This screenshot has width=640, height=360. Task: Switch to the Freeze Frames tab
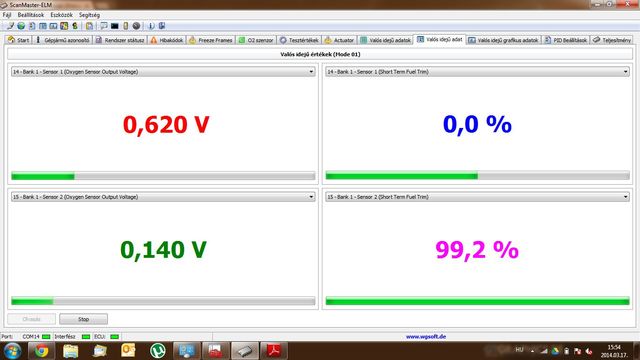pyautogui.click(x=211, y=40)
